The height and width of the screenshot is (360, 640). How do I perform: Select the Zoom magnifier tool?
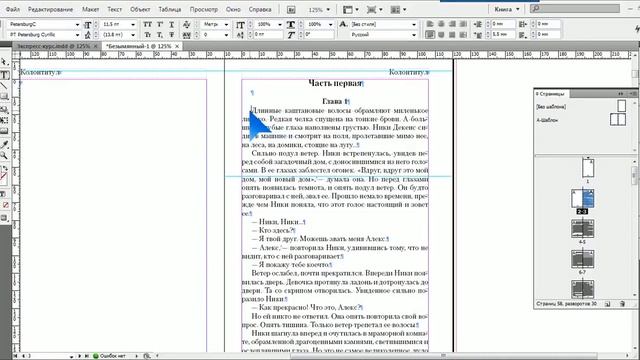(x=4, y=156)
